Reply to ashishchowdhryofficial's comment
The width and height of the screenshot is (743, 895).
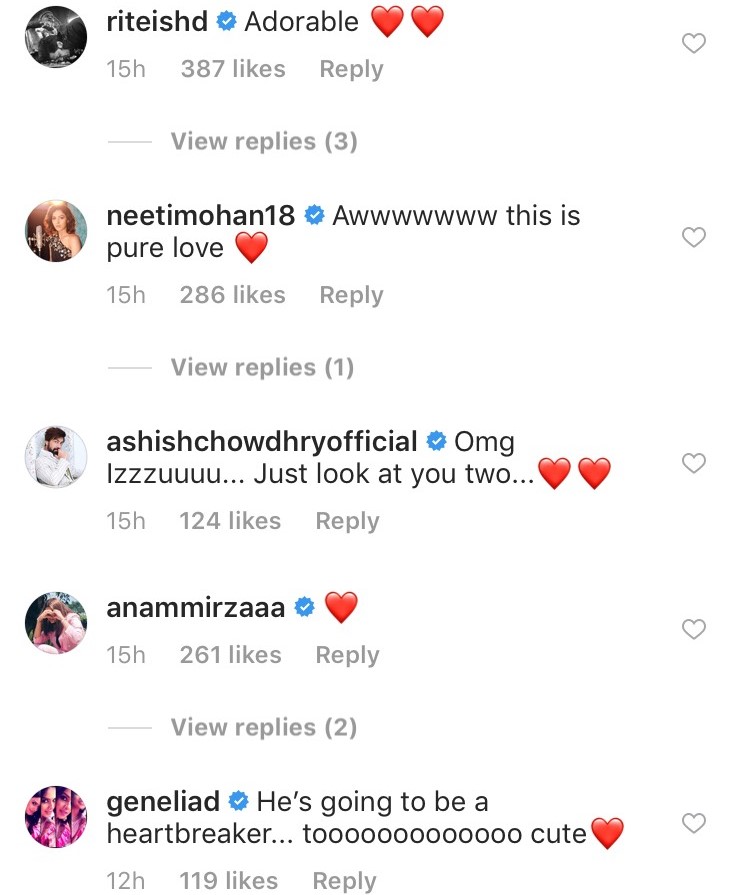347,521
